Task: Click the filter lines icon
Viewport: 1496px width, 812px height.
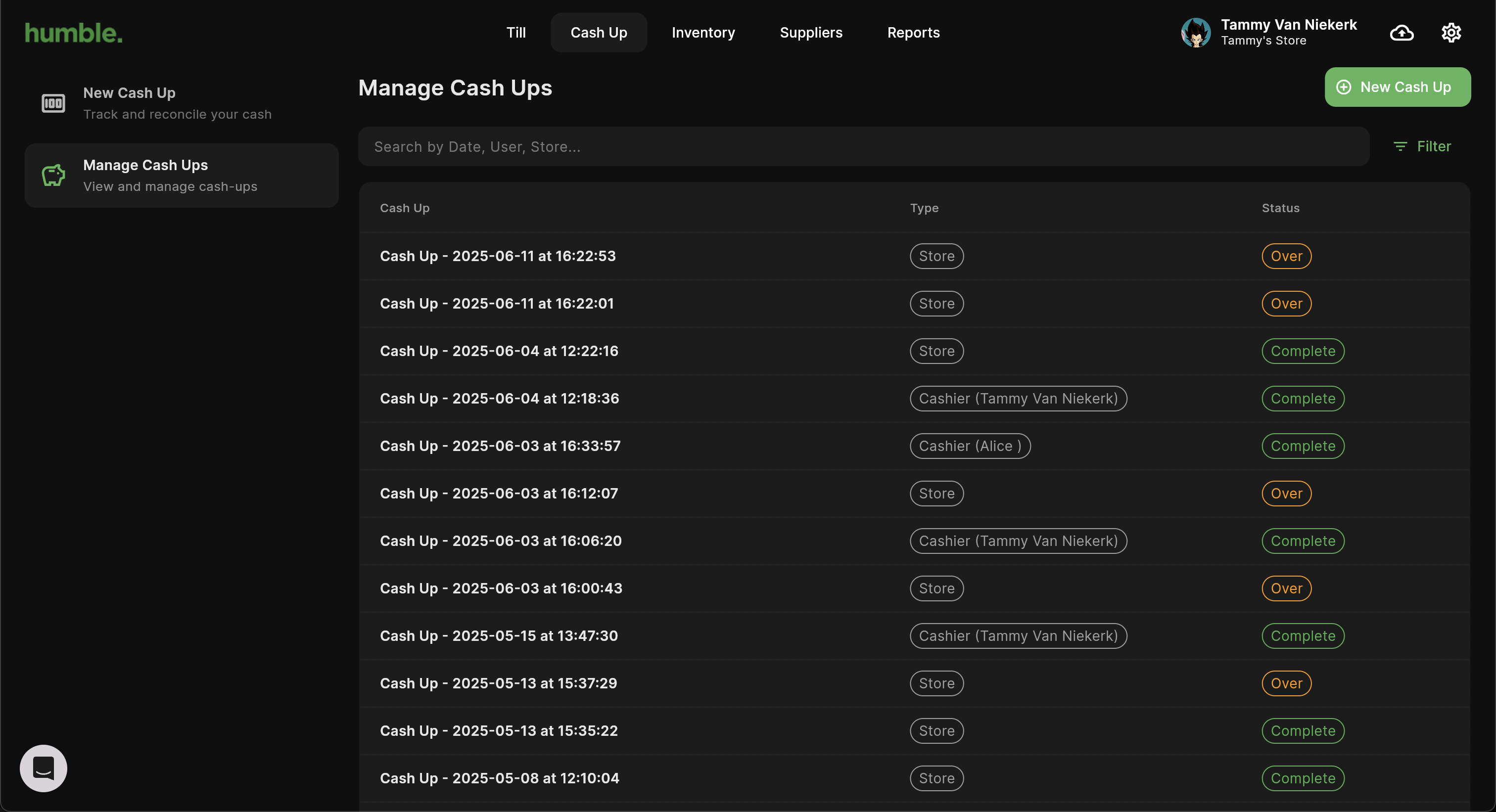Action: tap(1400, 146)
